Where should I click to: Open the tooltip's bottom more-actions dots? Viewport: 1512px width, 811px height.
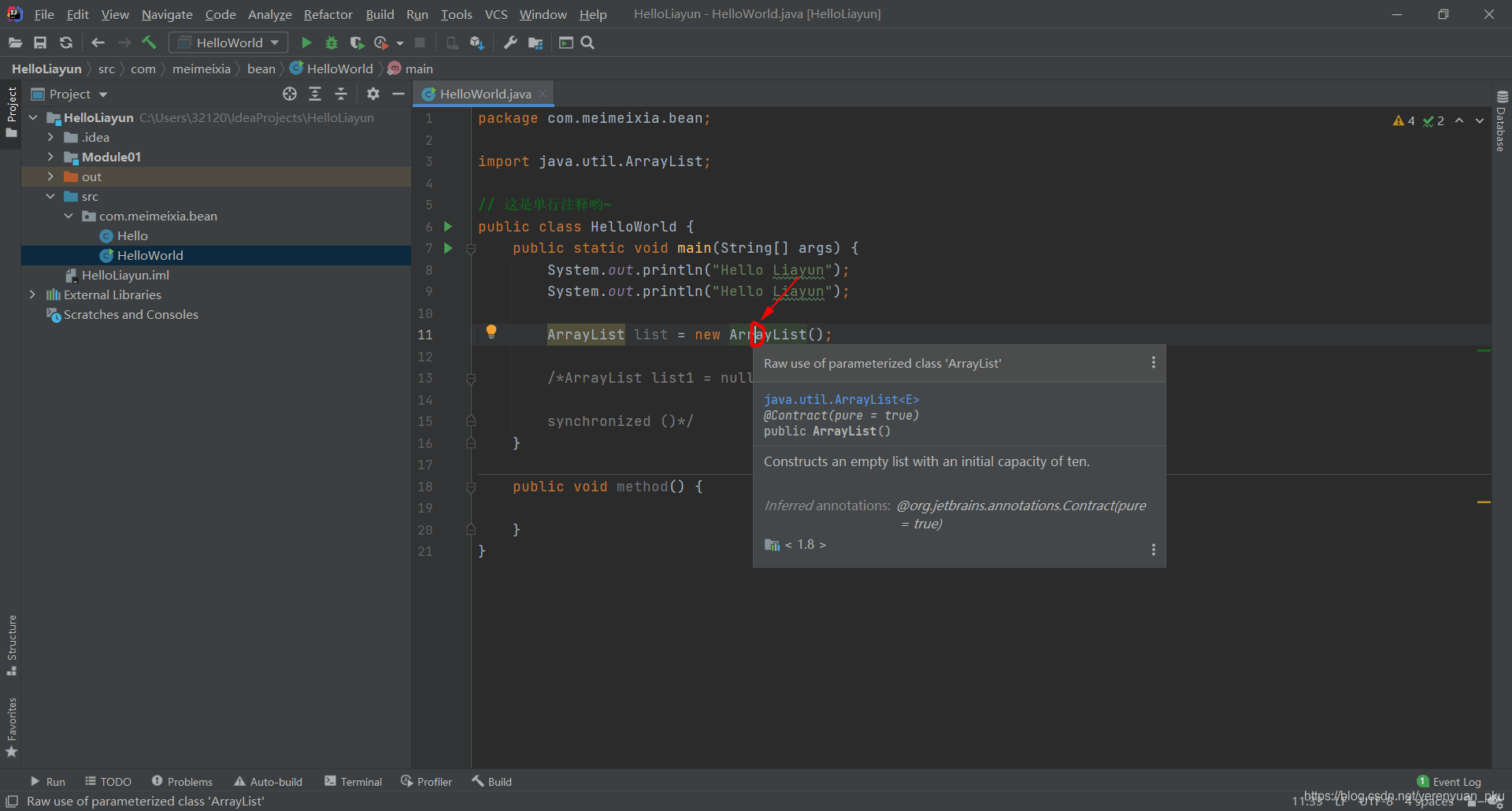click(x=1154, y=550)
